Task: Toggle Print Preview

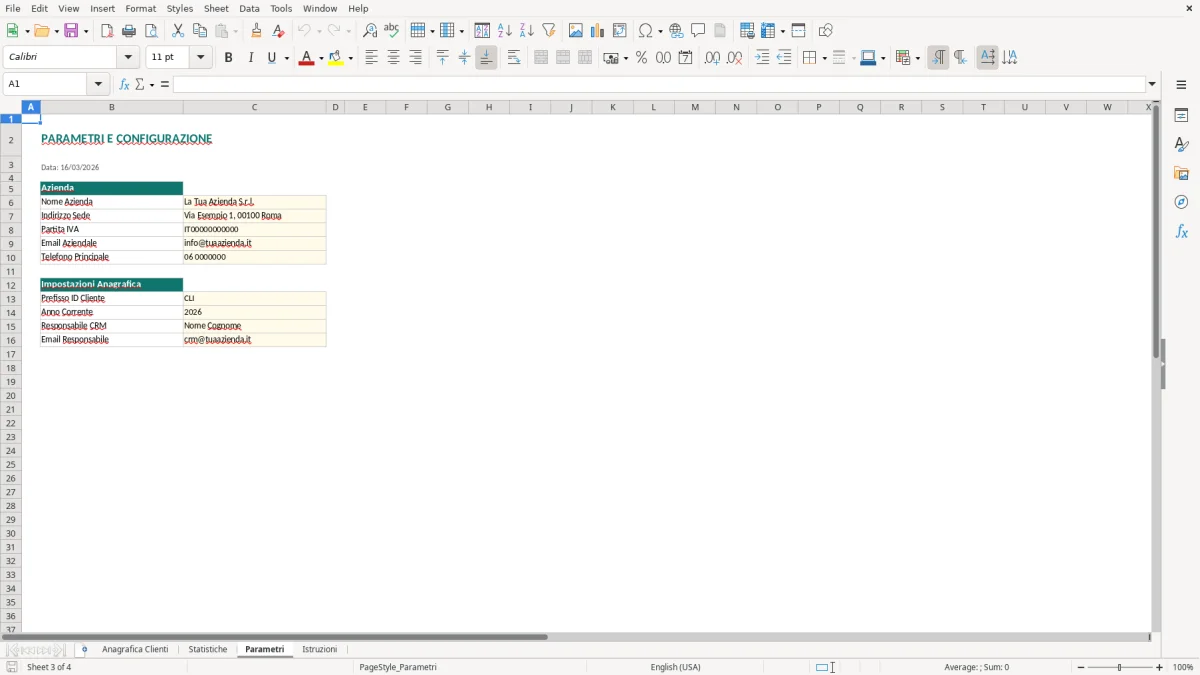Action: 151,31
